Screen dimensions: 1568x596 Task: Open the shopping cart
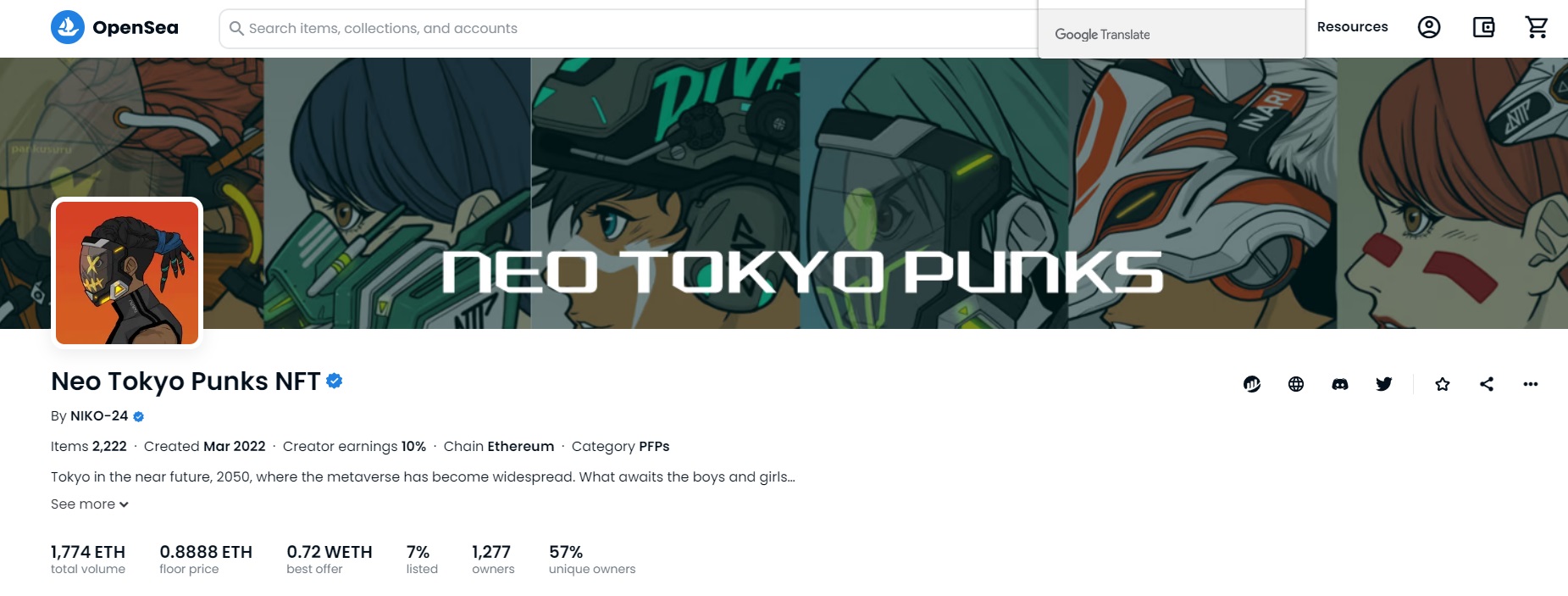coord(1537,27)
